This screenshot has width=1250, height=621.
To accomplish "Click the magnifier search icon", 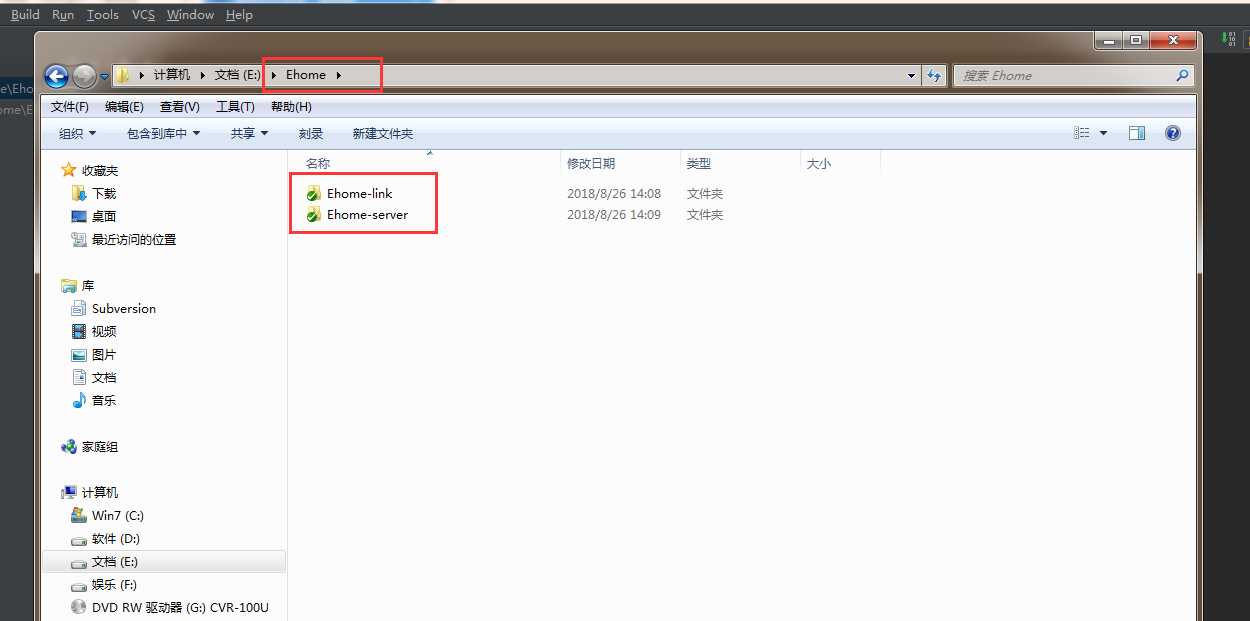I will point(1183,75).
